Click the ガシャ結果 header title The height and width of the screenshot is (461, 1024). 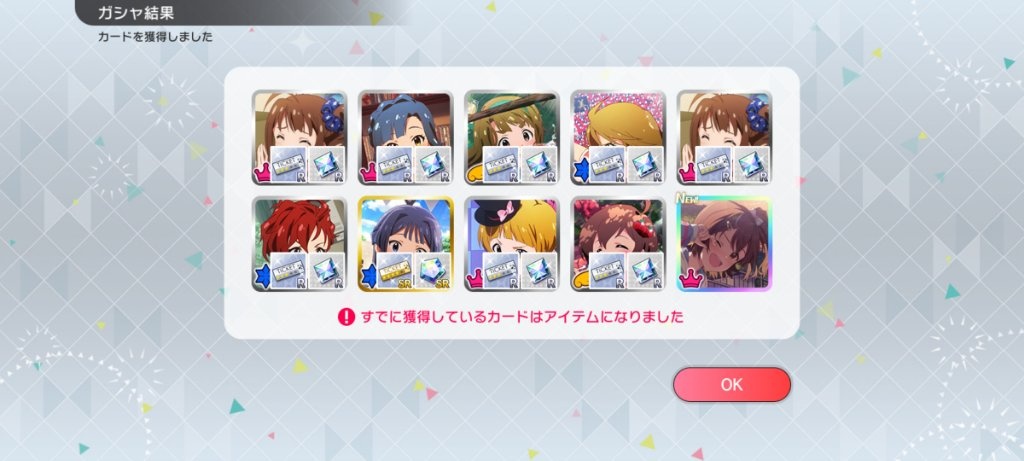[136, 13]
